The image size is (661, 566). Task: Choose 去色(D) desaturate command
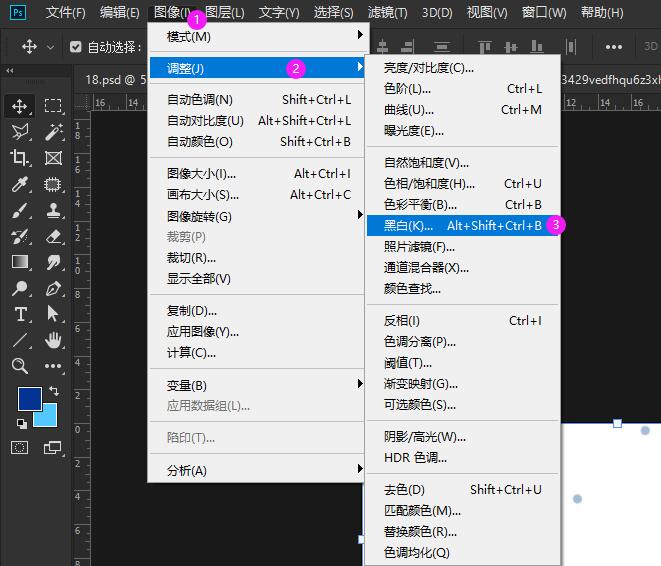[x=462, y=489]
